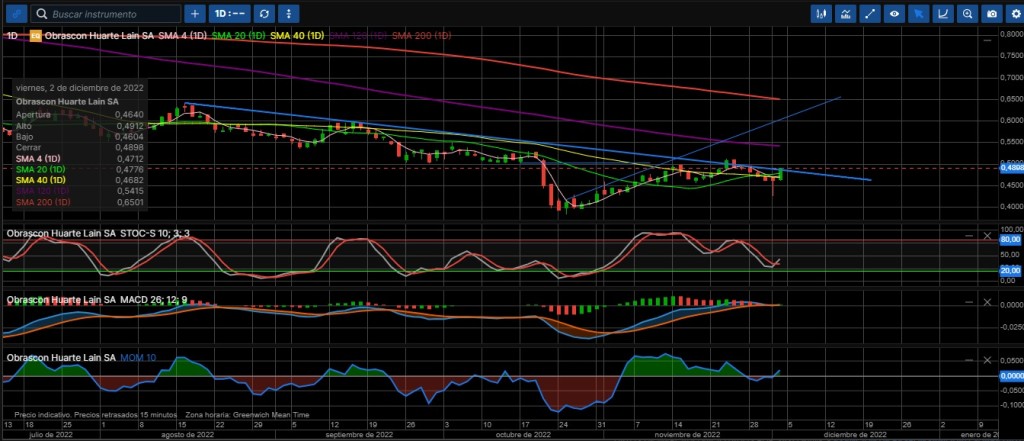Select the trend line drawing tool
The image size is (1024, 441).
coord(870,14)
